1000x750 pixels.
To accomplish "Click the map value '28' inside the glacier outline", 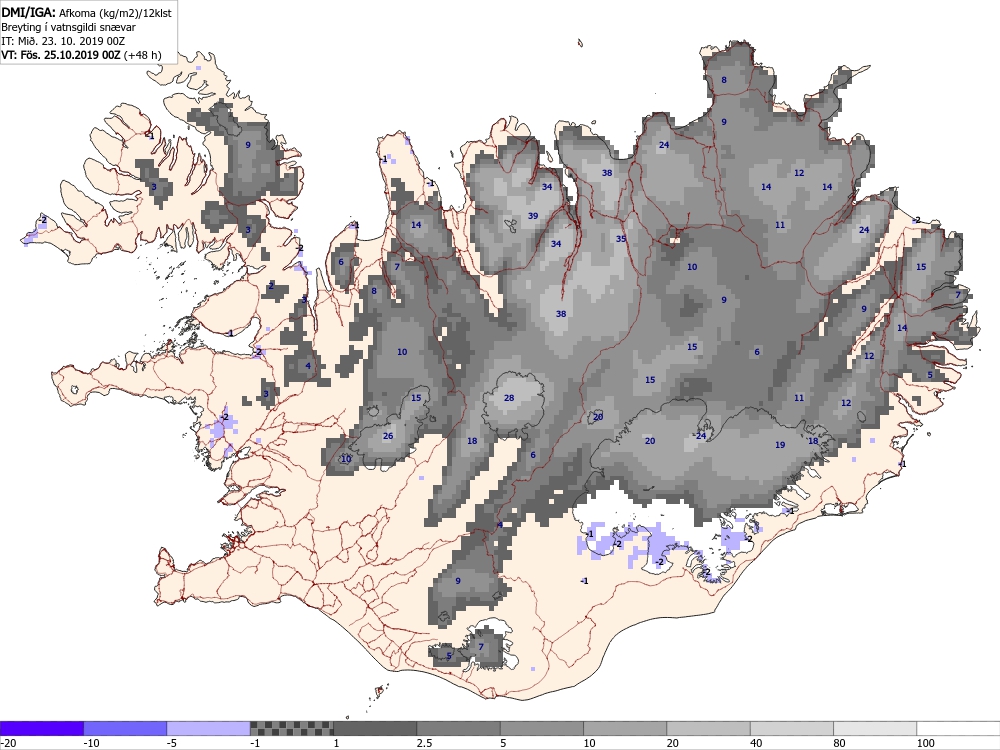I will pos(509,398).
